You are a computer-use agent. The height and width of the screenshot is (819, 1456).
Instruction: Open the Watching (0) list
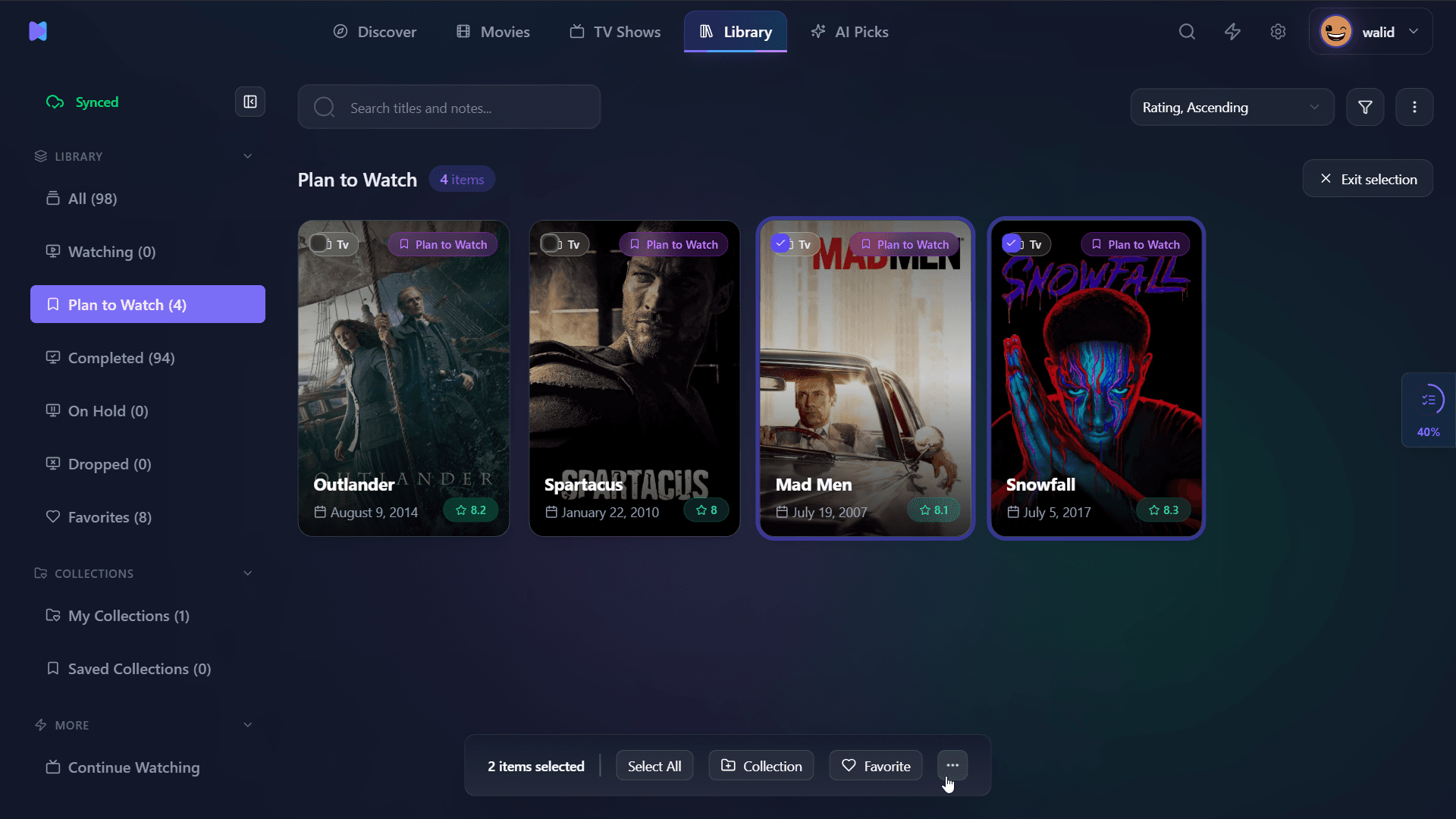(148, 252)
